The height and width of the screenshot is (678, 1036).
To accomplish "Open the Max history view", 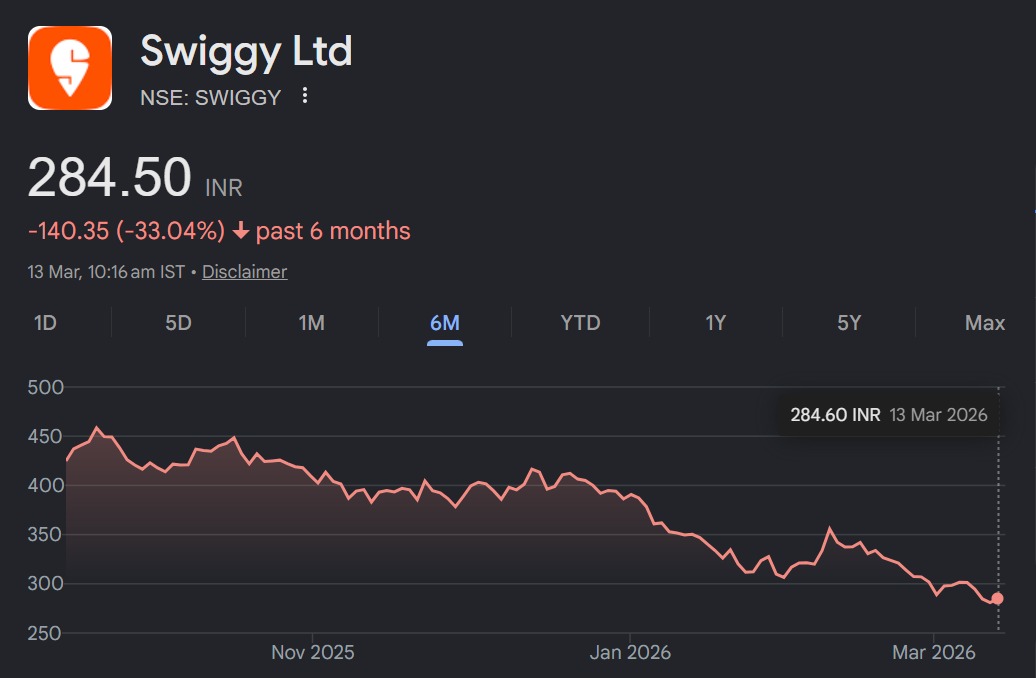I will point(985,322).
